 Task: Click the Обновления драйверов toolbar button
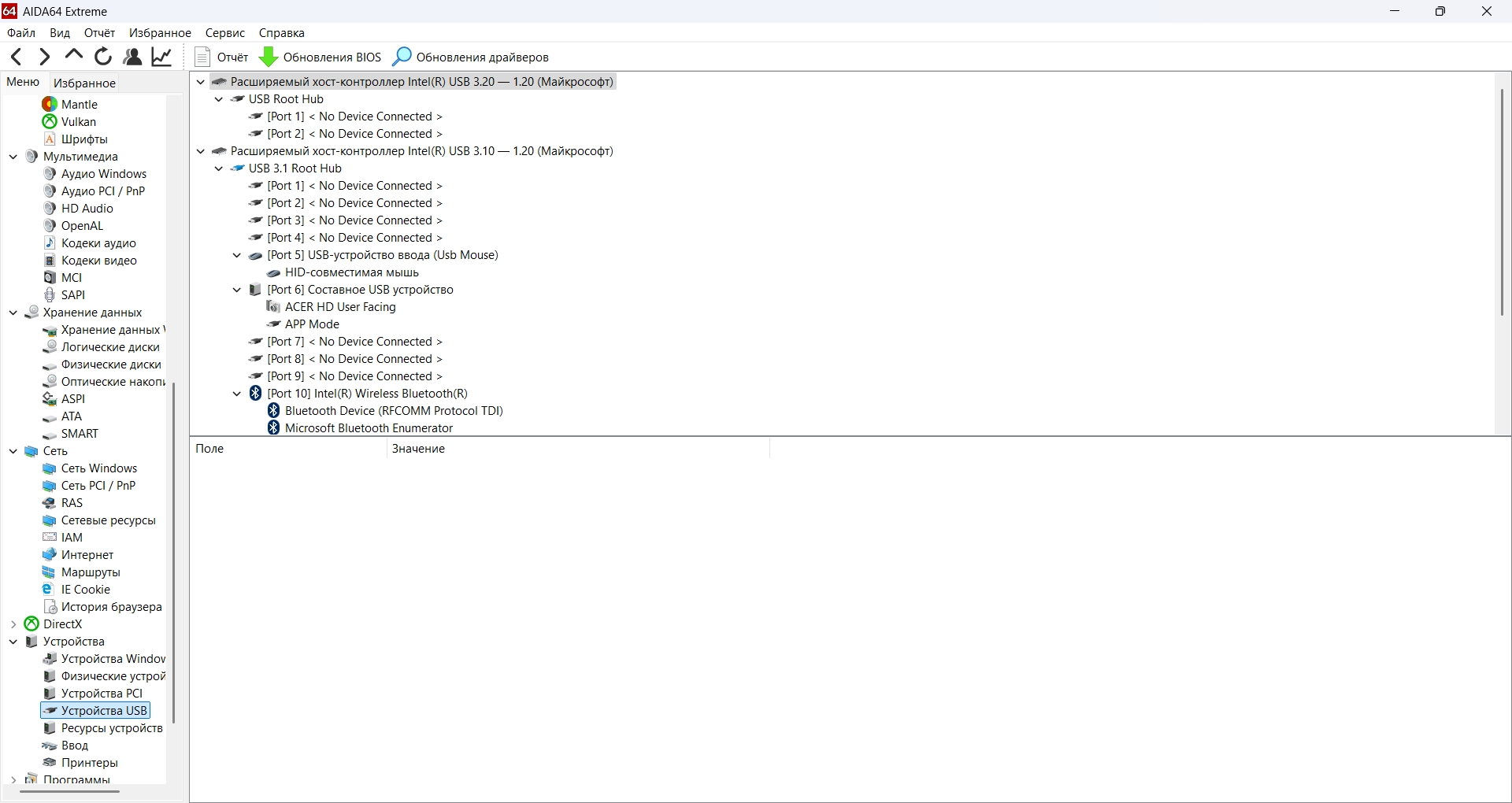click(x=470, y=57)
